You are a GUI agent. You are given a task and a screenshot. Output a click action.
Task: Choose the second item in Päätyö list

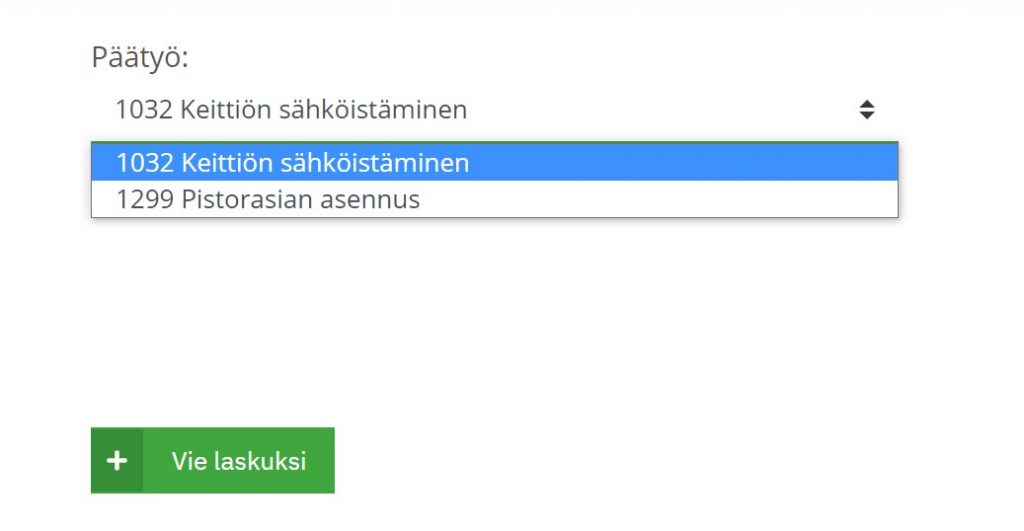[494, 199]
